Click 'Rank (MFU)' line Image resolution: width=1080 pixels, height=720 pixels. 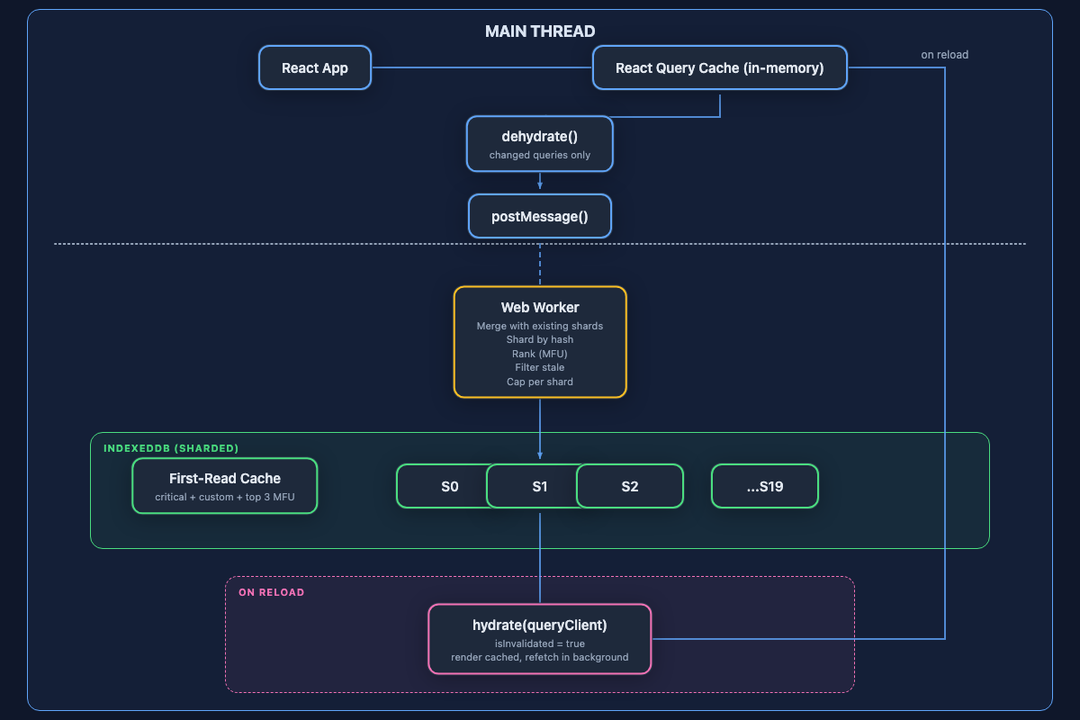coord(539,353)
